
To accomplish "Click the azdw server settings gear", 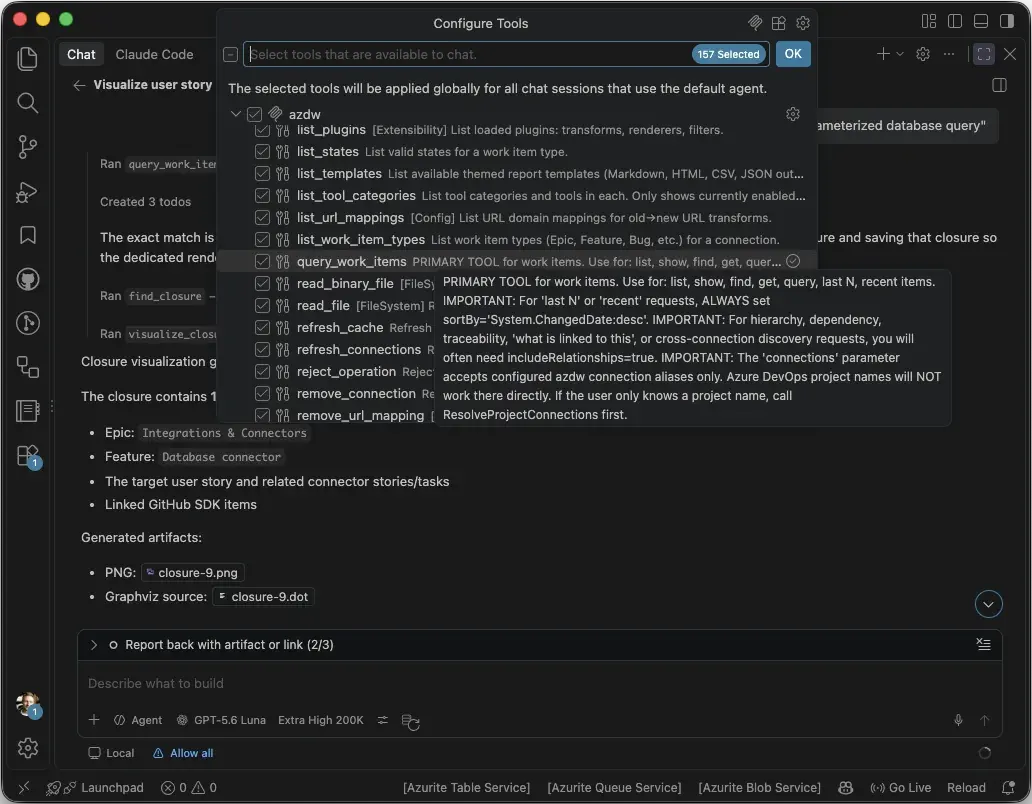I will pyautogui.click(x=792, y=114).
